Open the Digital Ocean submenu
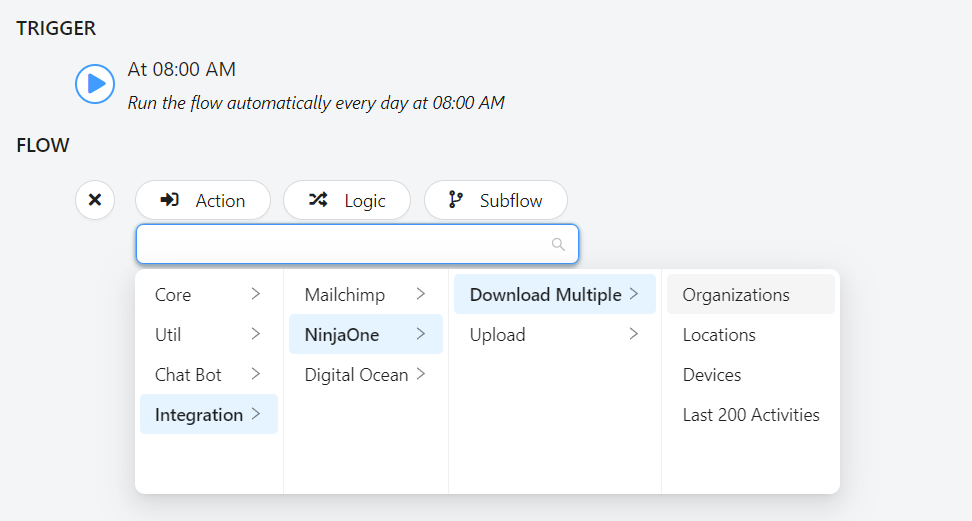The height and width of the screenshot is (521, 972). click(x=366, y=375)
